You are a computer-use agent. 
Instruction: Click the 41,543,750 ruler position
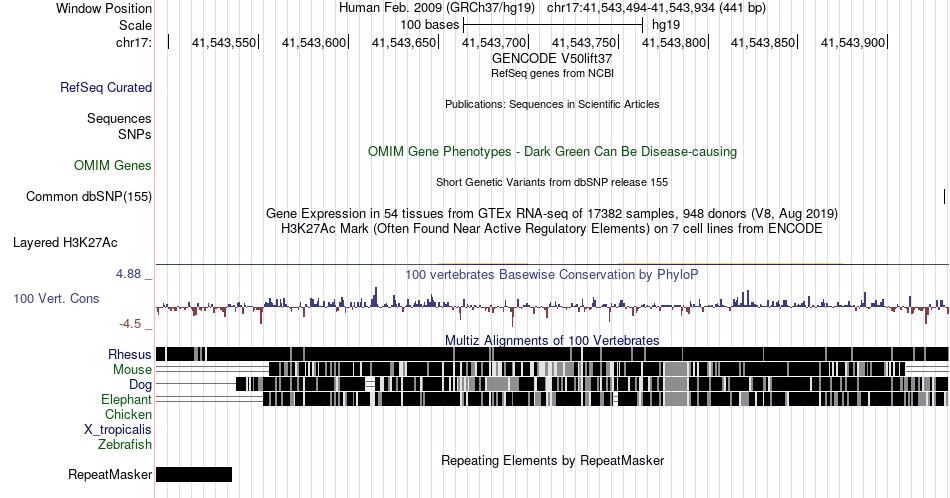point(584,42)
